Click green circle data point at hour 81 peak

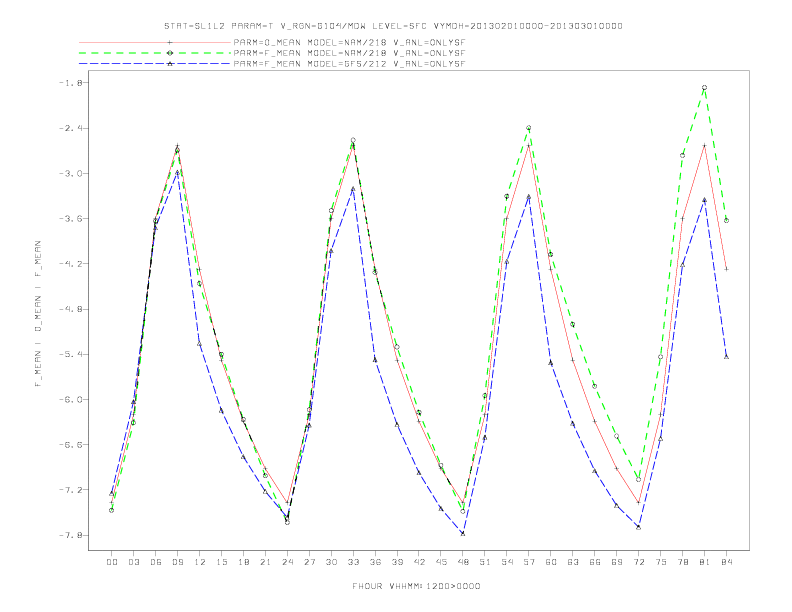[x=705, y=88]
